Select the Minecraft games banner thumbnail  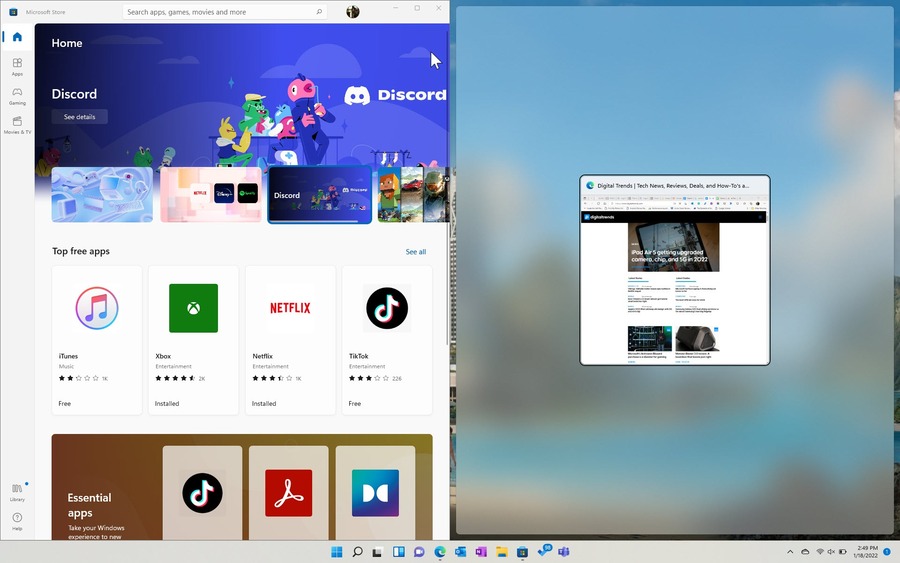click(413, 195)
